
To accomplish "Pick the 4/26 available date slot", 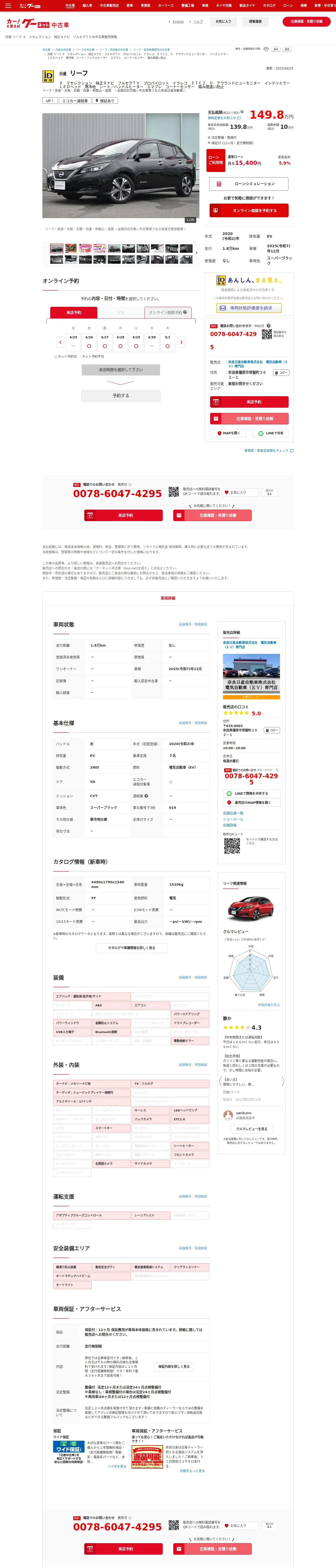I will [89, 342].
